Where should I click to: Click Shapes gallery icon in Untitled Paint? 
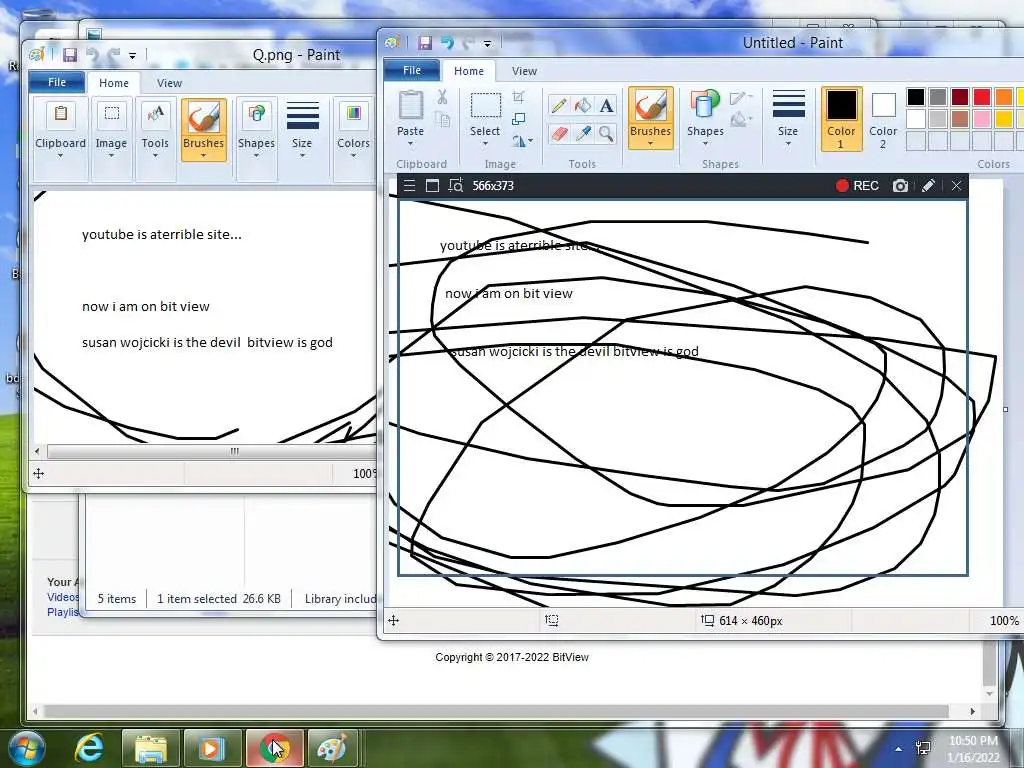pyautogui.click(x=705, y=105)
